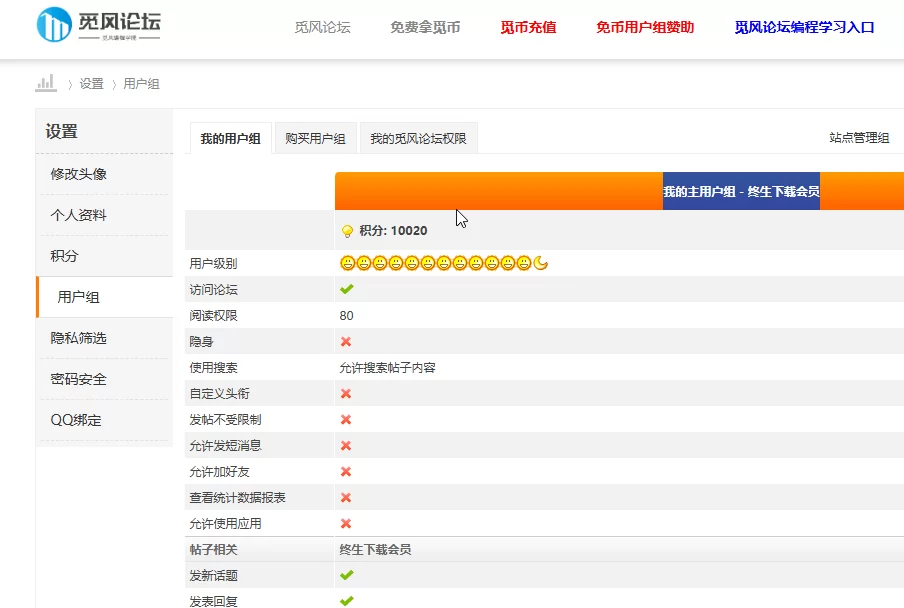The image size is (904, 608).
Task: Click the 设置 breadcrumb link
Action: (x=92, y=84)
